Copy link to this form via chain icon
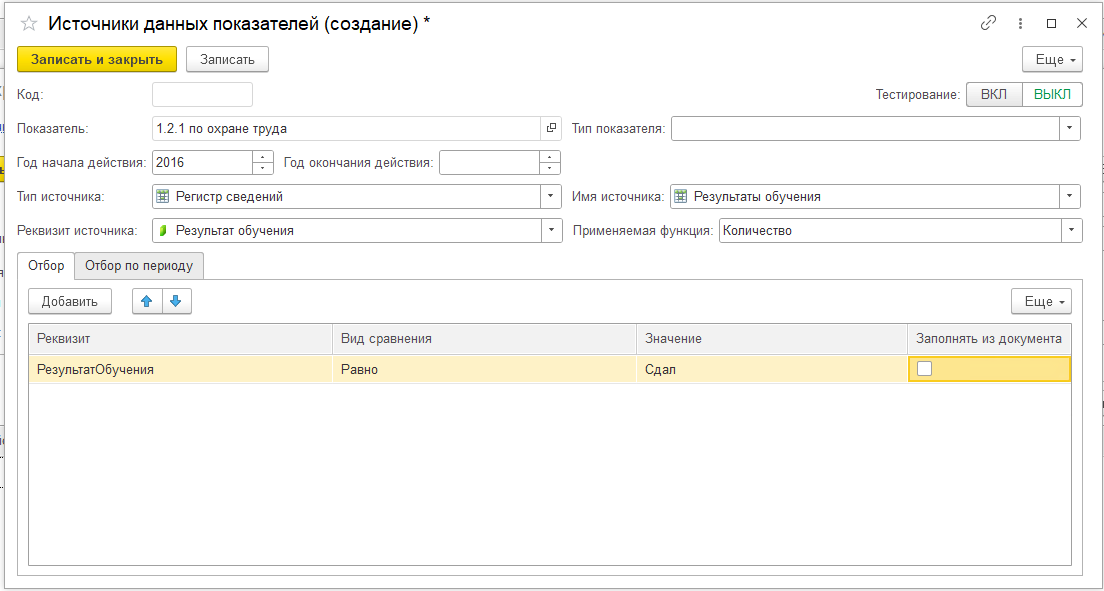1104x591 pixels. [x=988, y=23]
